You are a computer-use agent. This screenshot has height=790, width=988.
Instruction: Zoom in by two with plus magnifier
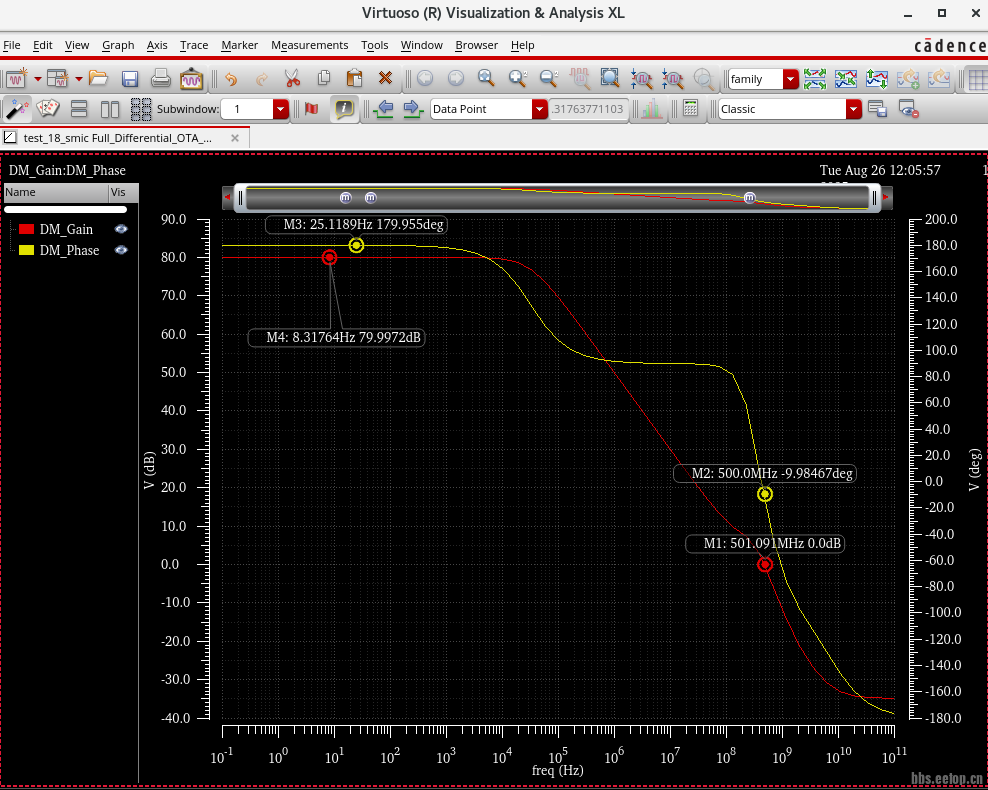coord(518,78)
